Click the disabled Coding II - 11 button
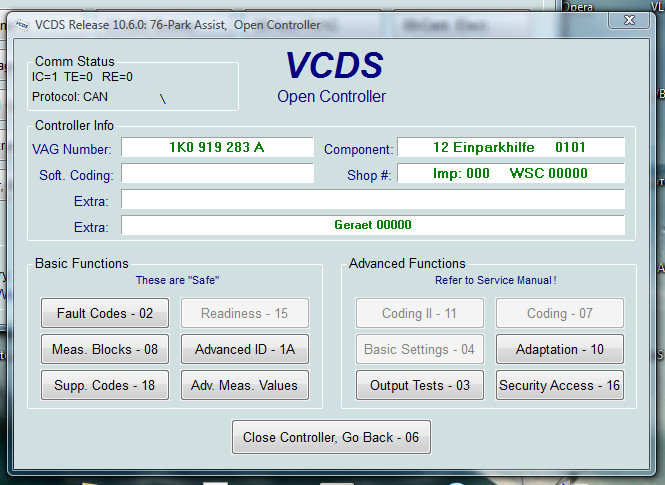The image size is (665, 485). (420, 313)
